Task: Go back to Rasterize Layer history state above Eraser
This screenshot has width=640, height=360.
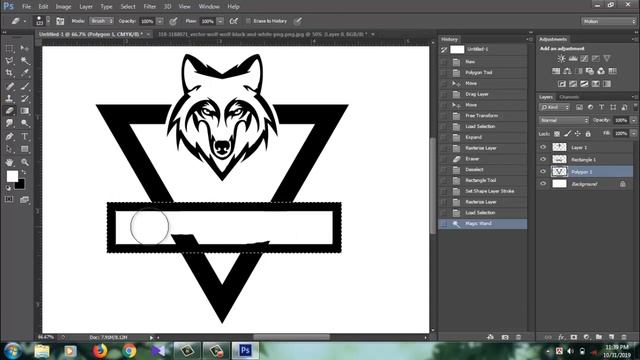Action: [483, 148]
